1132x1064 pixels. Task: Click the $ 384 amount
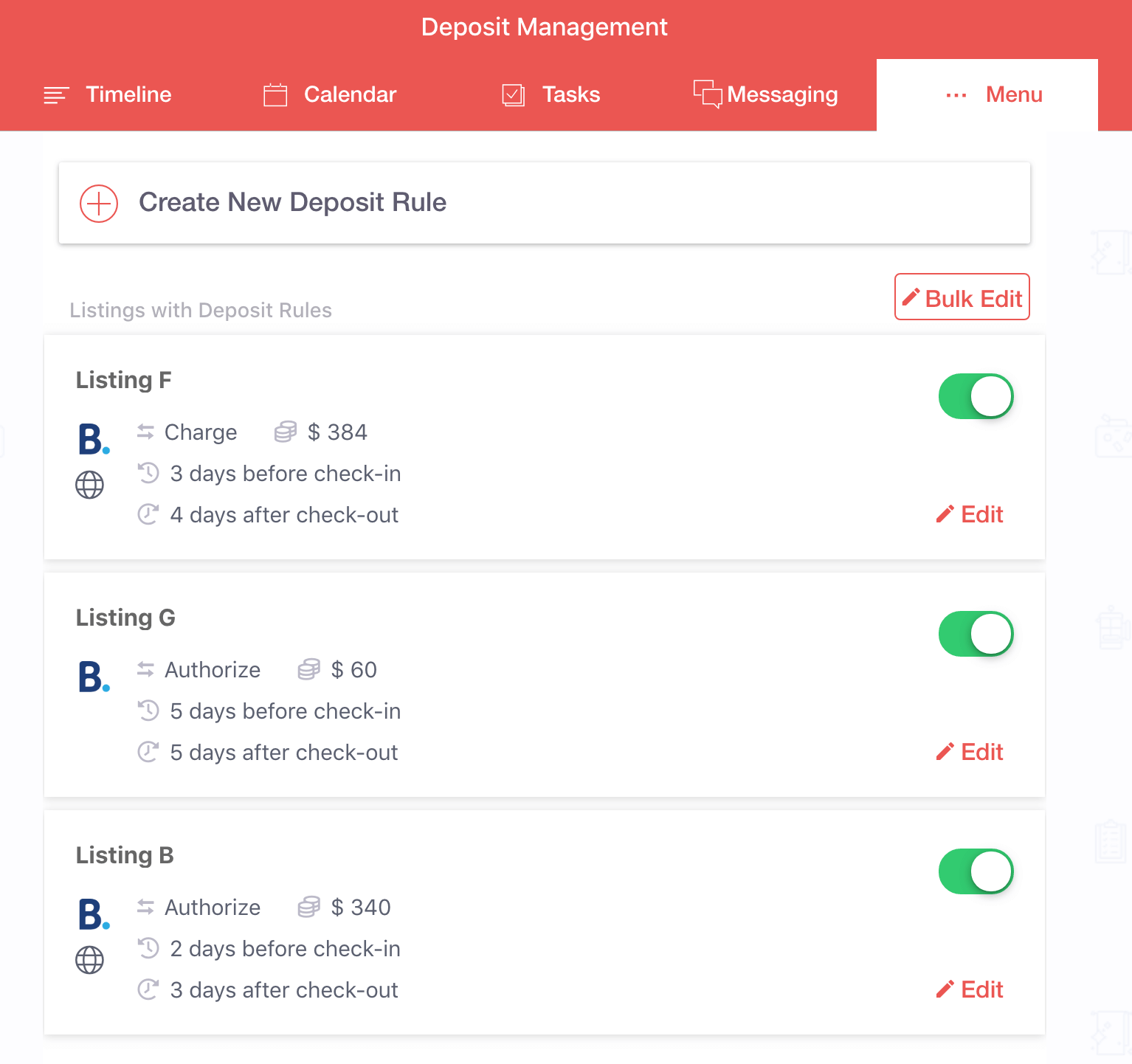coord(337,432)
